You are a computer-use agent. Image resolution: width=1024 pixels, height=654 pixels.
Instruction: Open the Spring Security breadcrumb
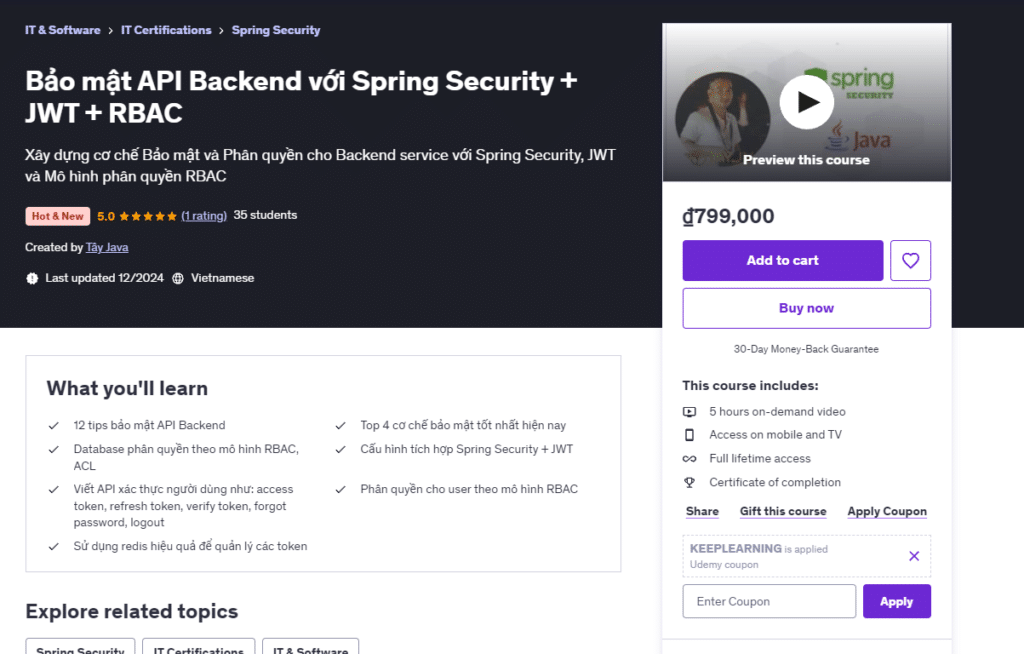[x=276, y=30]
